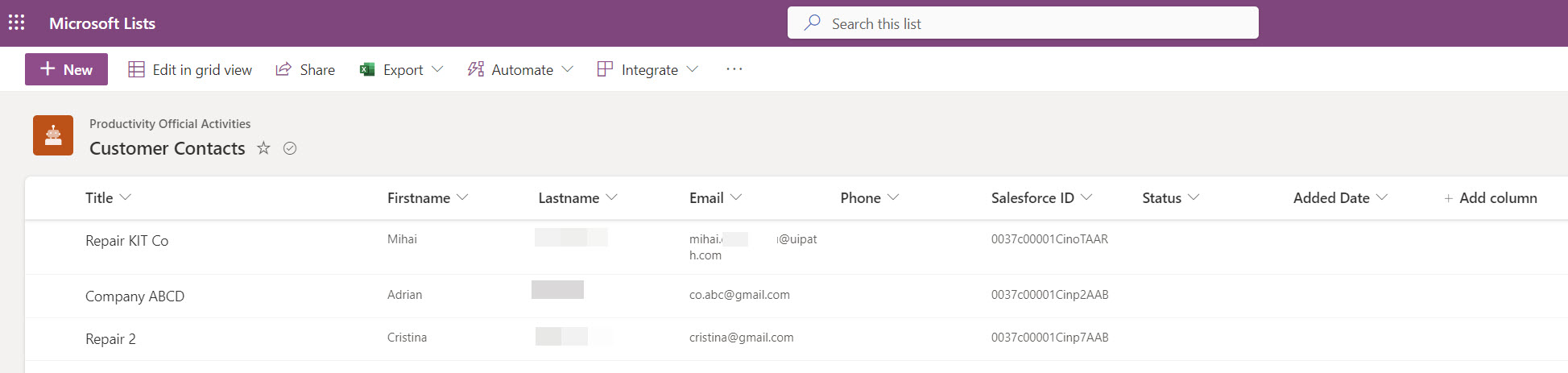
Task: Click the Add column button
Action: (x=1490, y=198)
